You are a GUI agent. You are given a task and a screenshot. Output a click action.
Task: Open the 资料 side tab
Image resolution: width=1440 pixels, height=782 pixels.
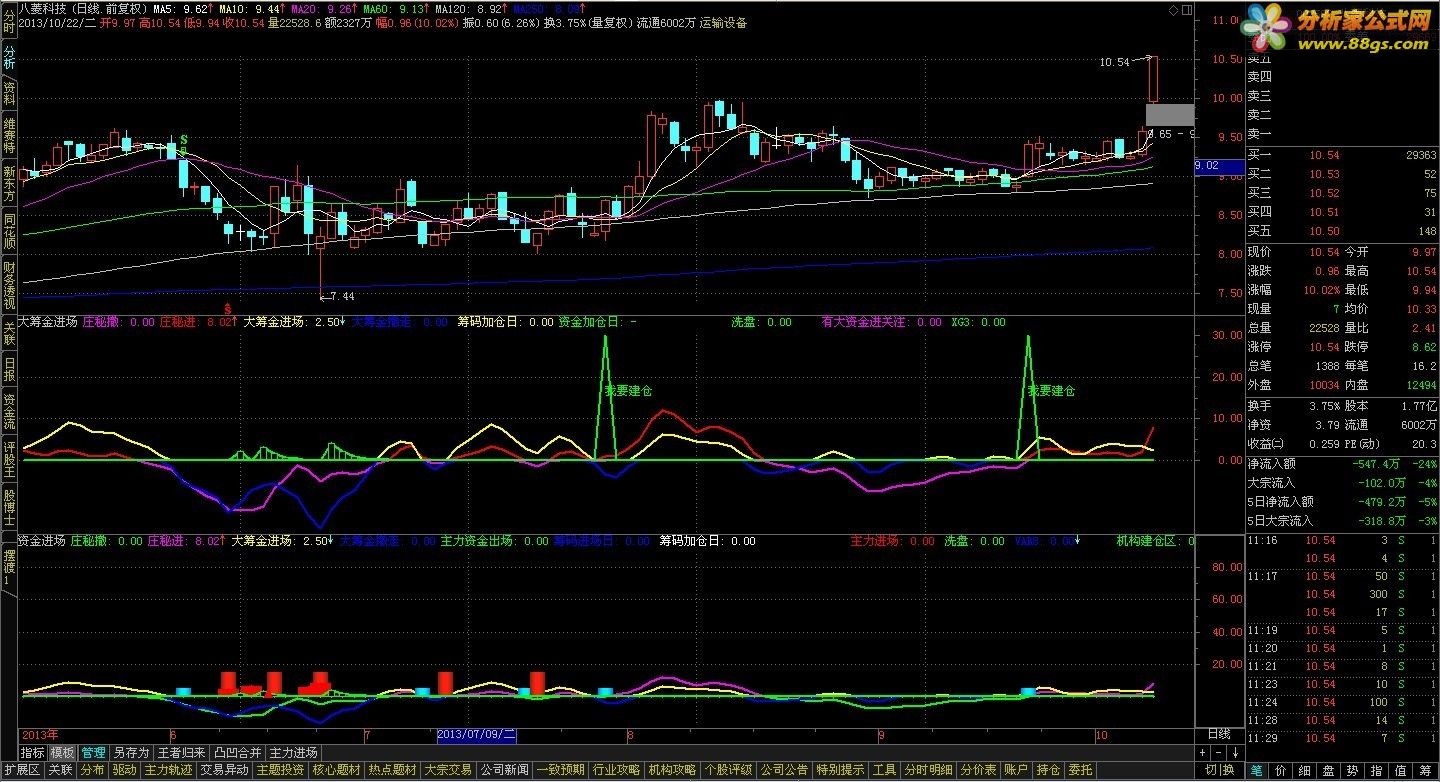coord(9,92)
